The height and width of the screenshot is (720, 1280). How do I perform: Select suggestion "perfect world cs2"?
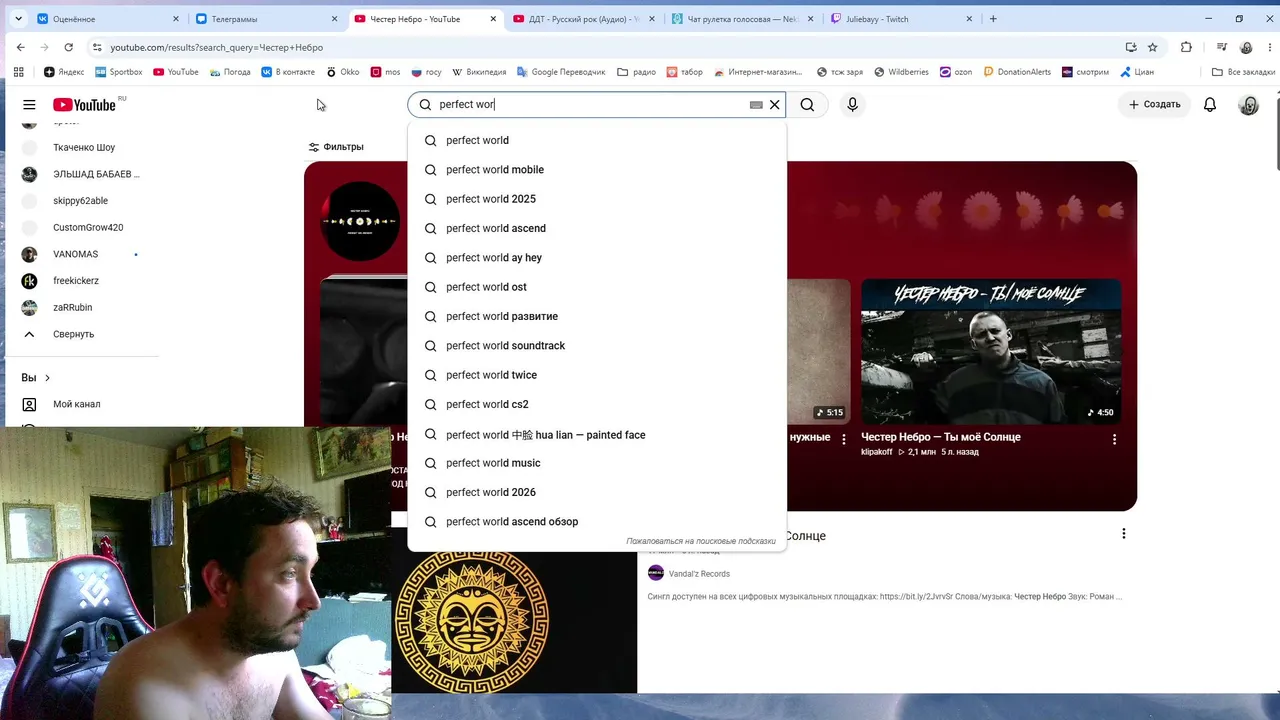coord(597,405)
